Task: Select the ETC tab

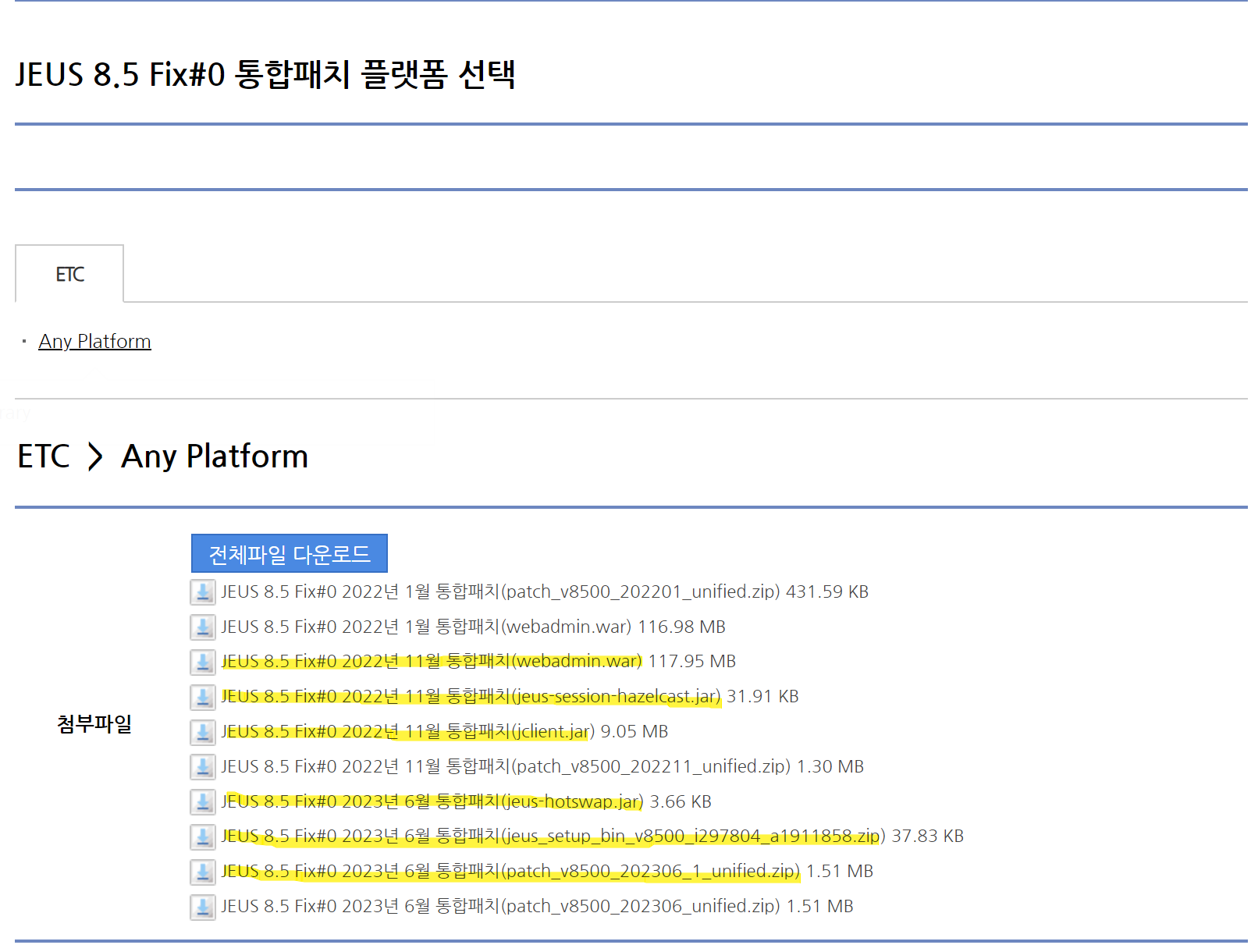Action: click(x=69, y=274)
